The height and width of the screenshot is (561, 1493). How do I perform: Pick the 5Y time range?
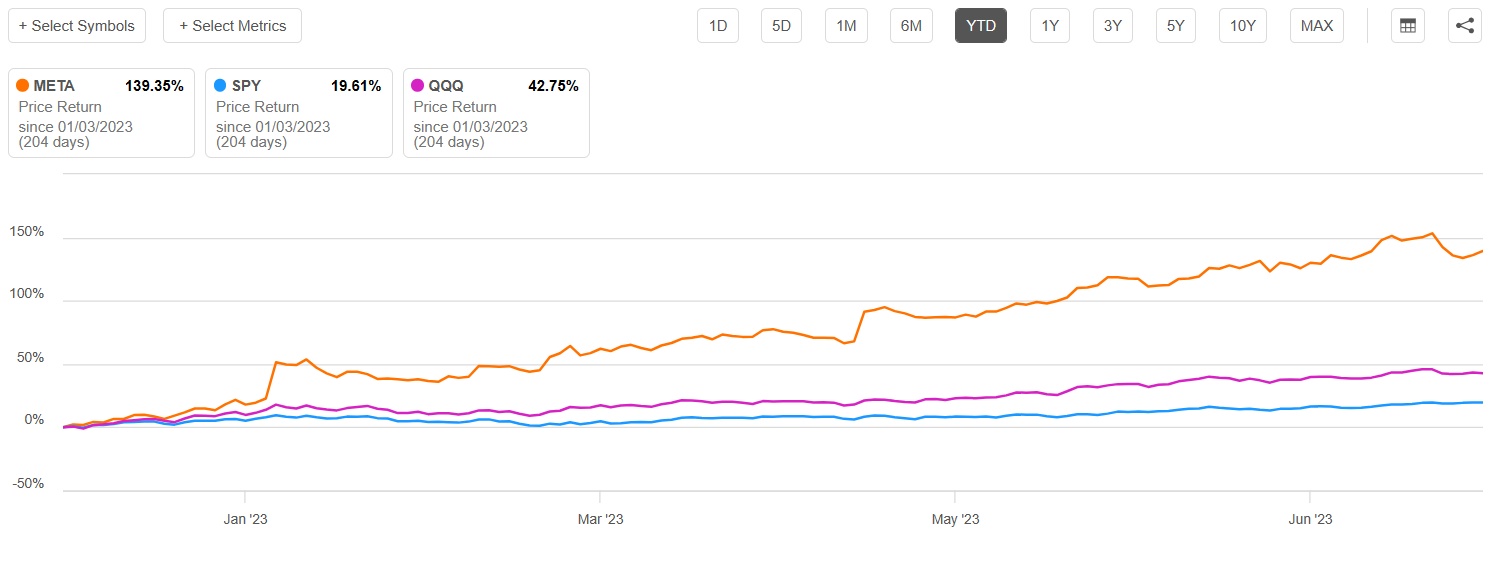point(1176,26)
